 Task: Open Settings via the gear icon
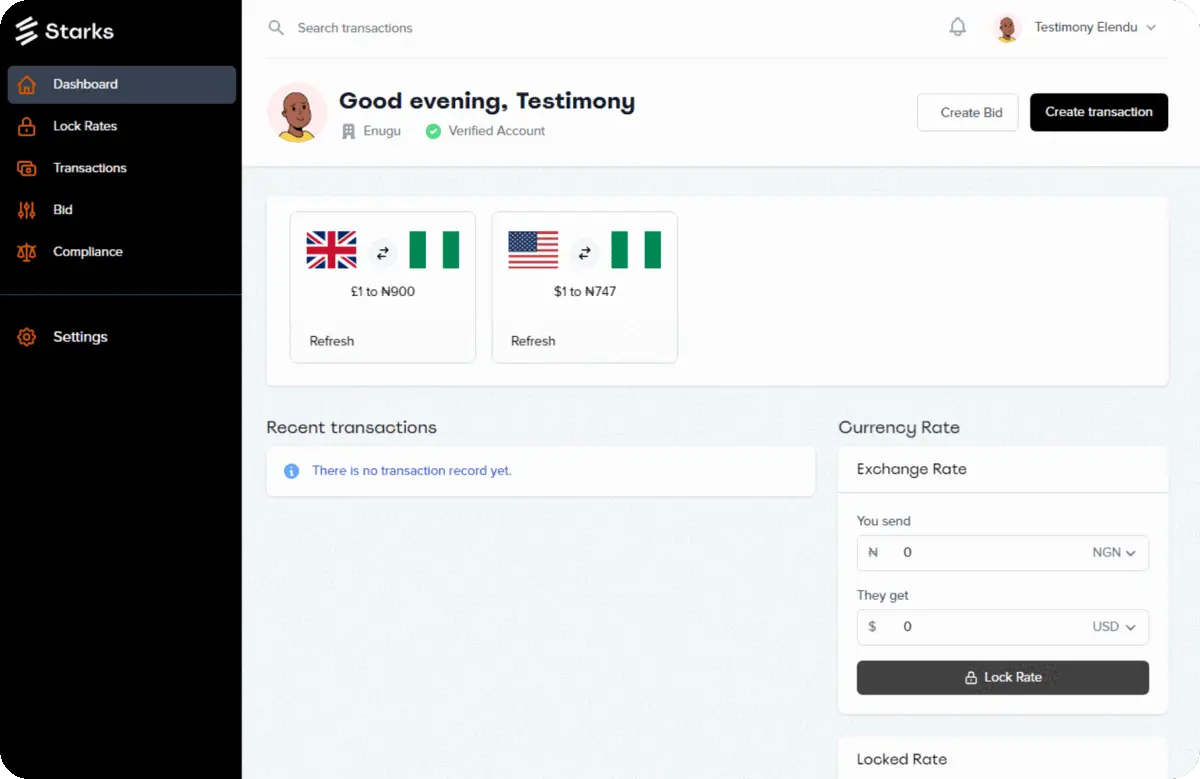pyautogui.click(x=26, y=337)
